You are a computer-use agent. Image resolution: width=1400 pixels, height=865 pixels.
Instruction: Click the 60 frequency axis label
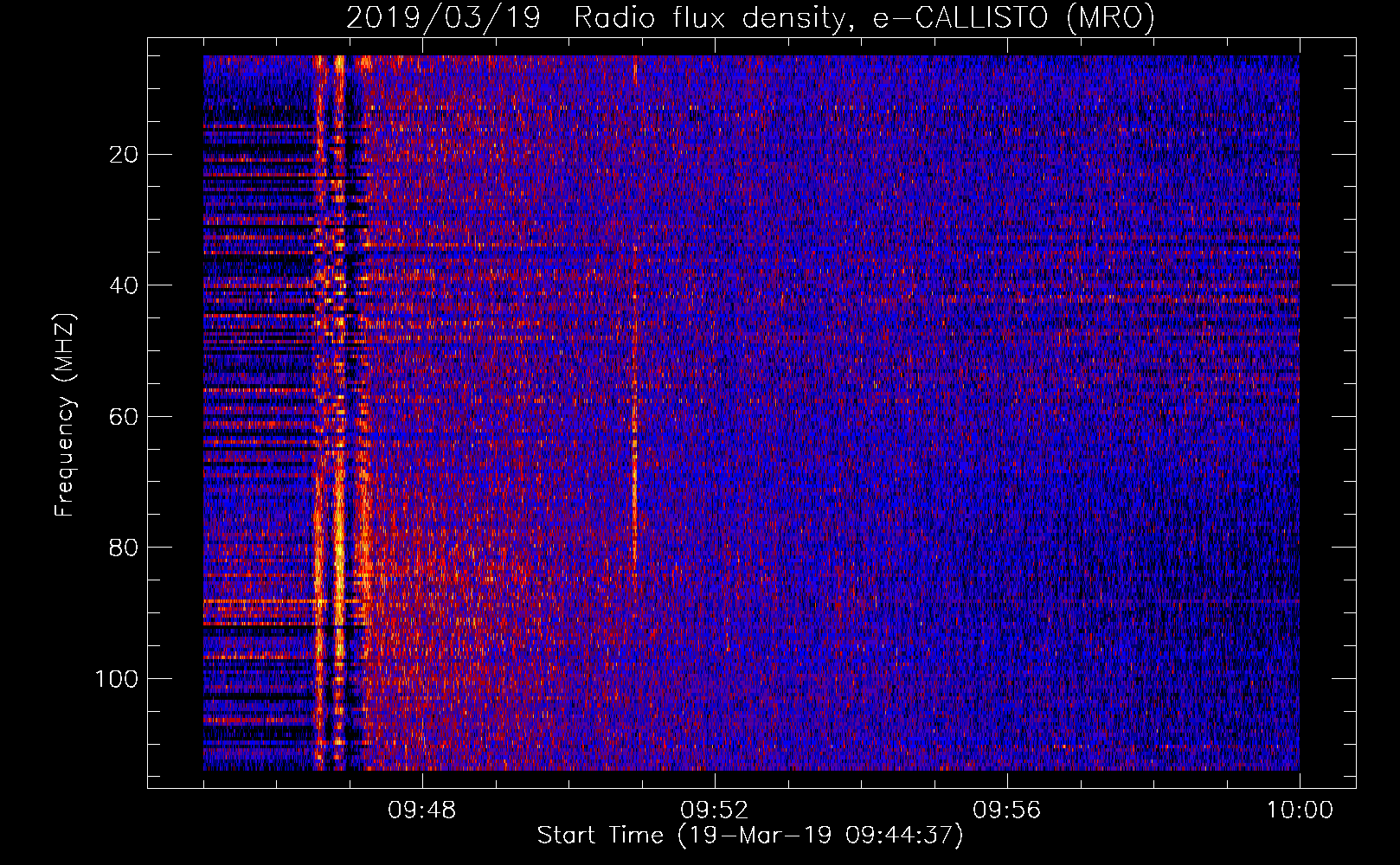(125, 417)
